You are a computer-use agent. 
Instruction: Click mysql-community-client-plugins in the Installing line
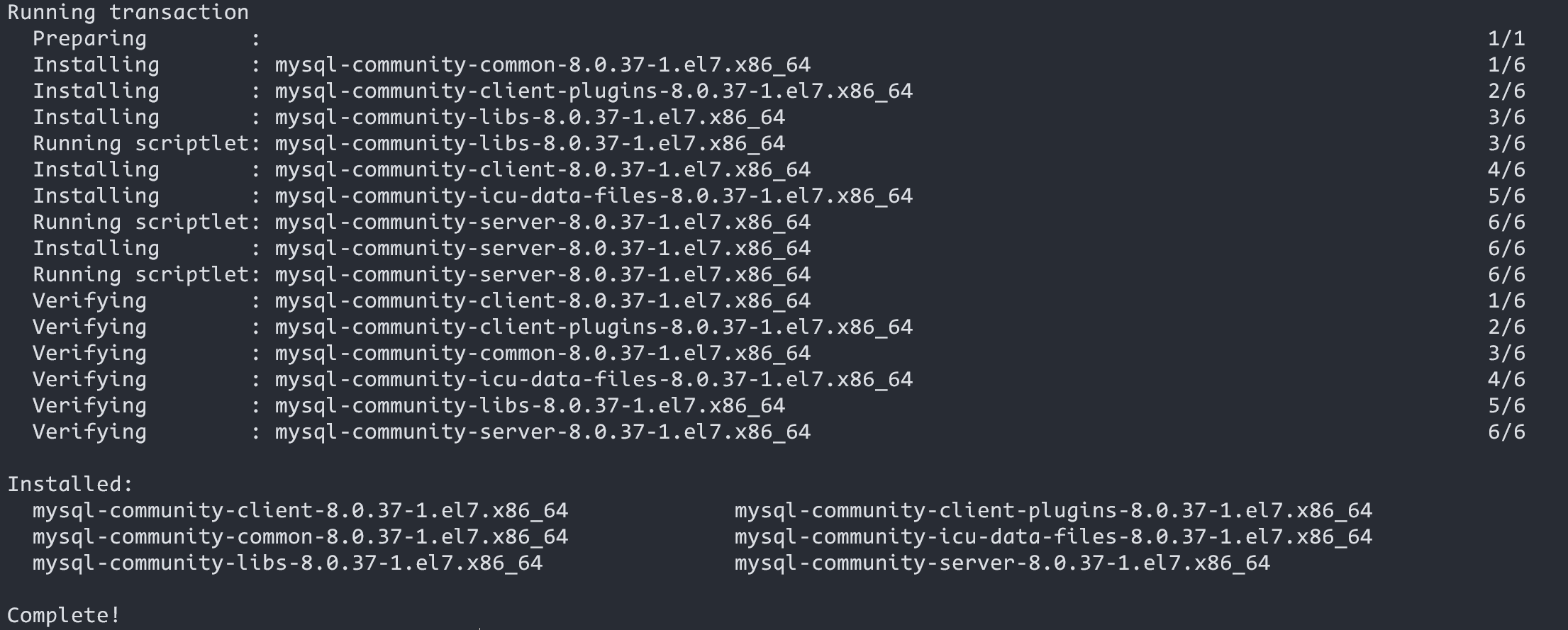click(x=594, y=91)
